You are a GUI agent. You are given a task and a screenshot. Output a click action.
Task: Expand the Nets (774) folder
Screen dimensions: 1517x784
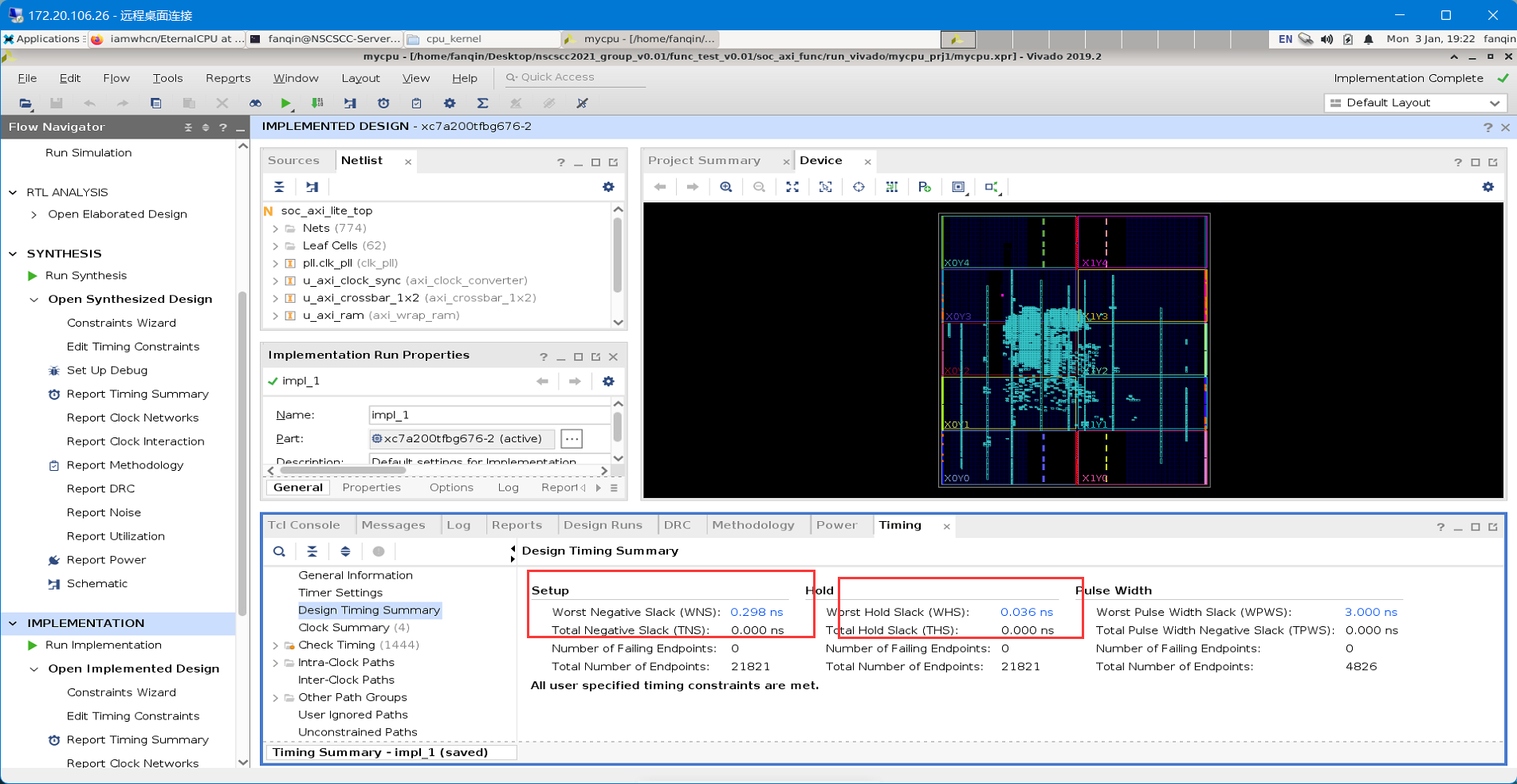[276, 229]
